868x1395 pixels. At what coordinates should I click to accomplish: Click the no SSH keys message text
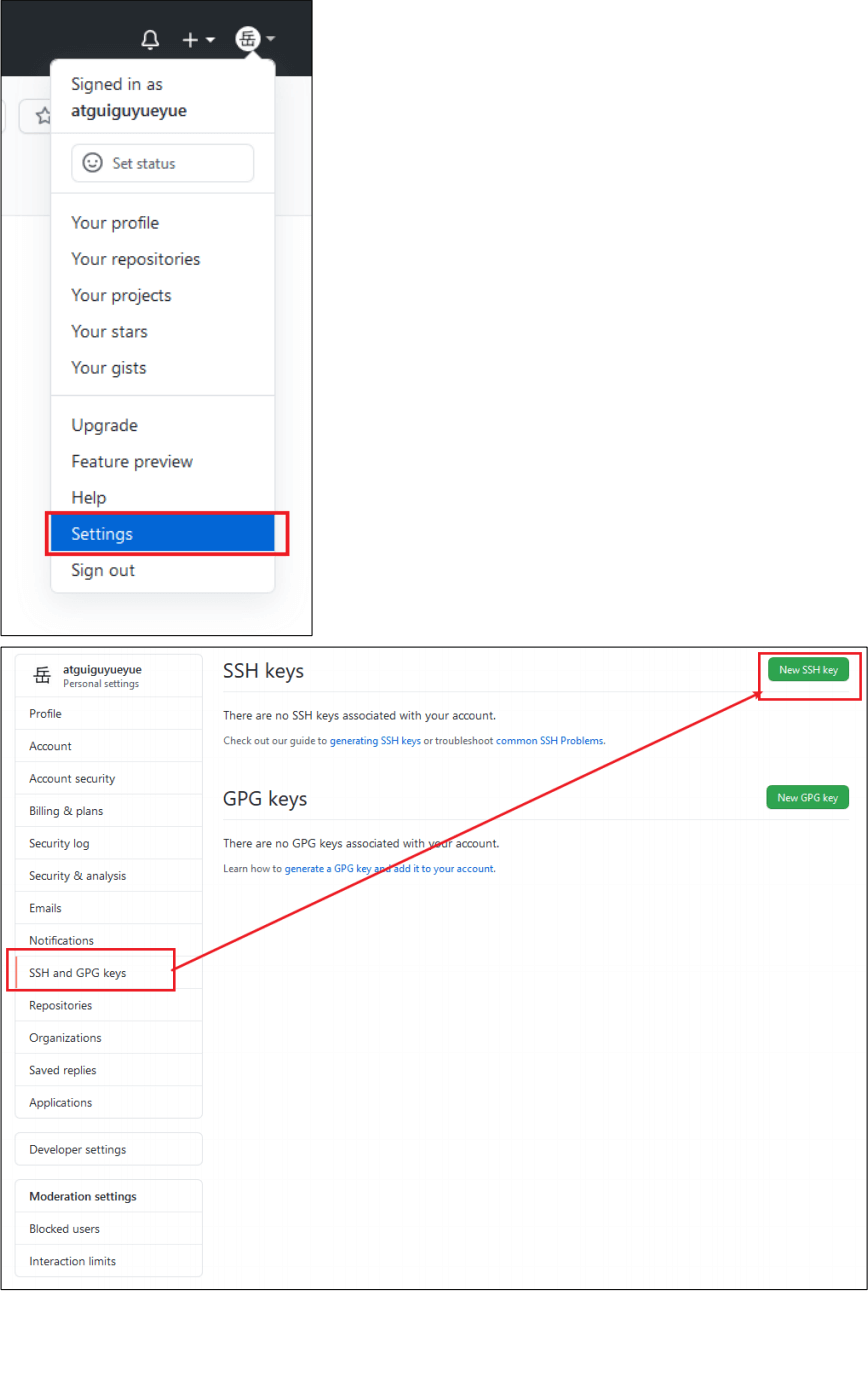(x=360, y=716)
